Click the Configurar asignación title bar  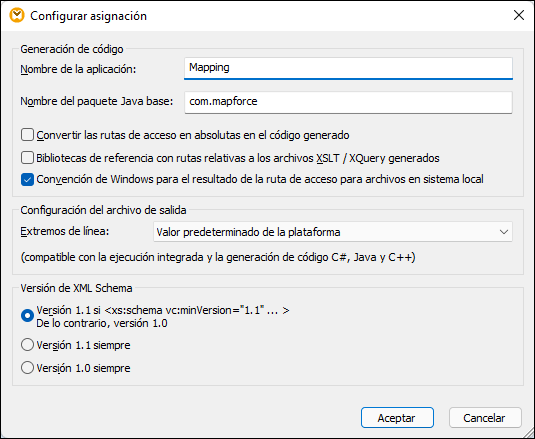click(259, 16)
